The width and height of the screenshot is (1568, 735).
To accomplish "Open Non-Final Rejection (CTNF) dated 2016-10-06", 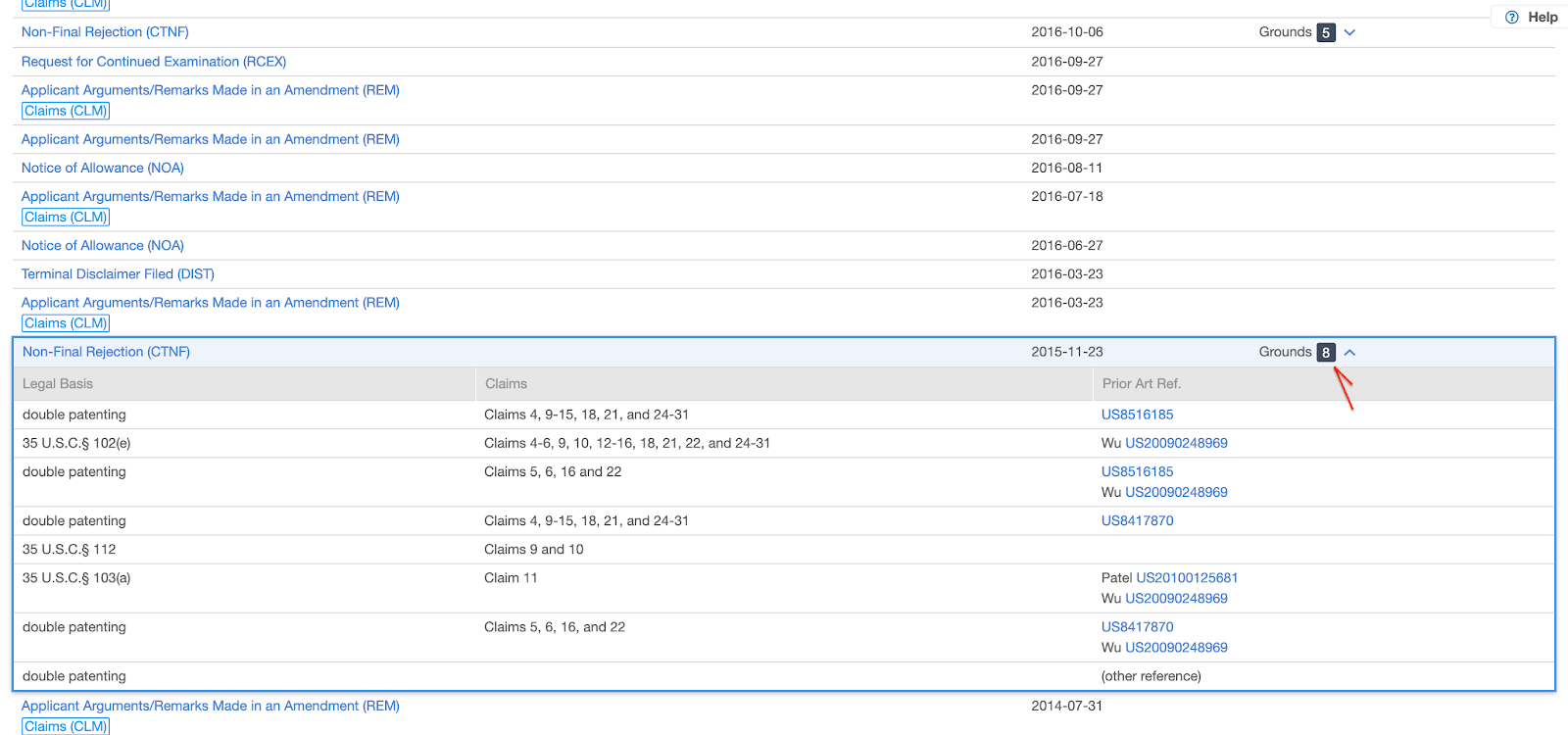I will click(105, 32).
